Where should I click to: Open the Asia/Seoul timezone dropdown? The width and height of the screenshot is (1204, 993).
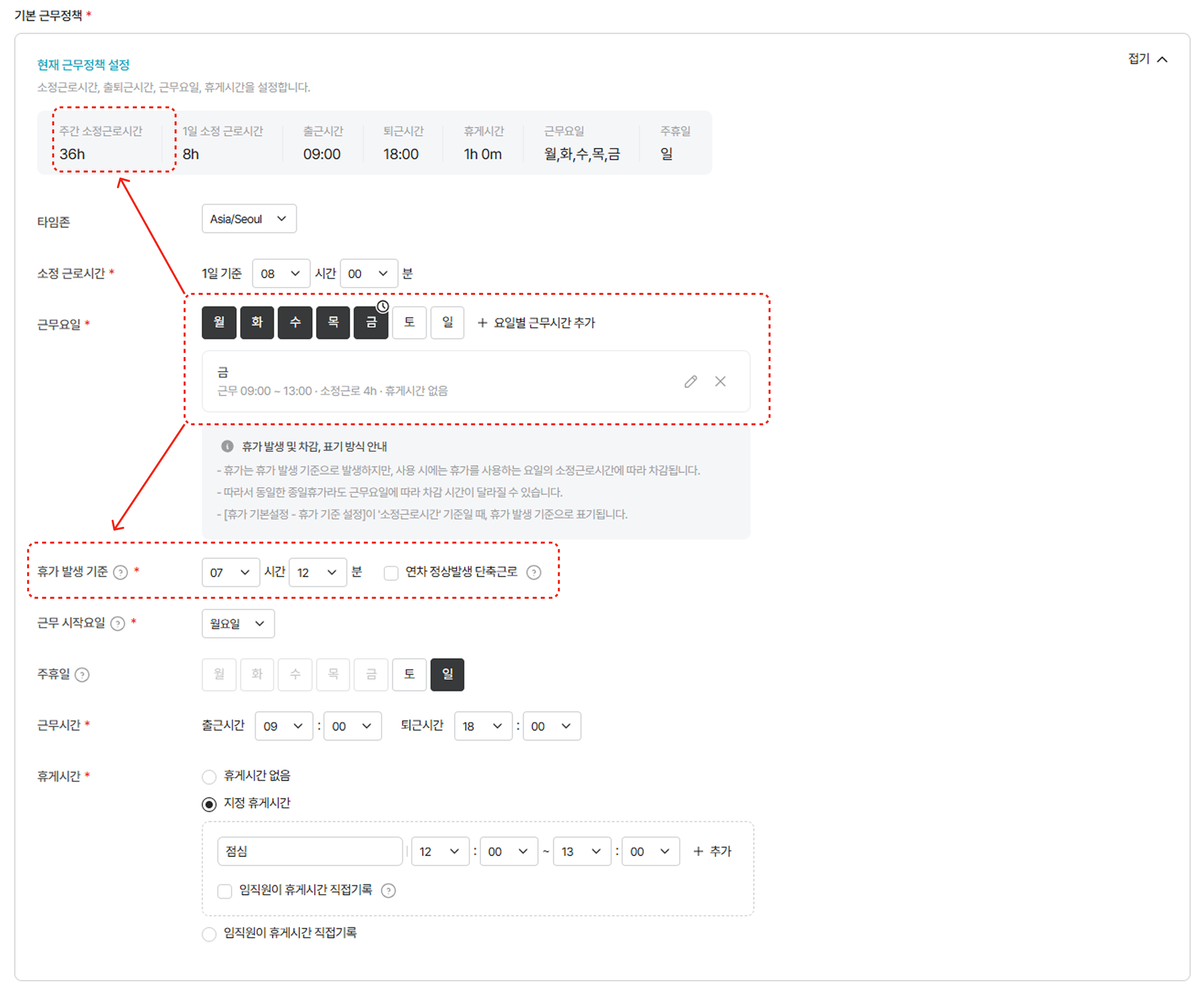249,219
